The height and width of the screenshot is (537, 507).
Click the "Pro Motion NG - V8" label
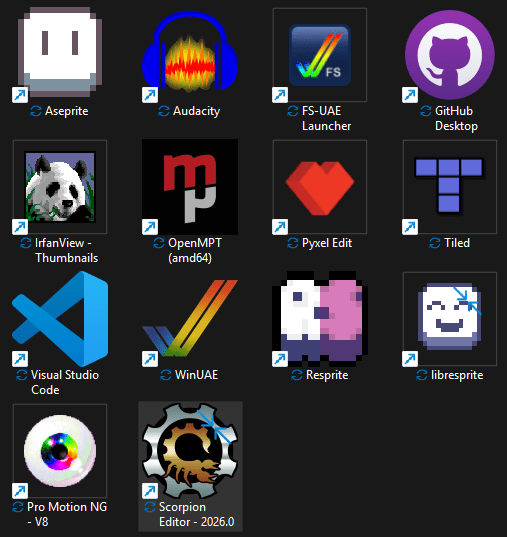(x=66, y=514)
